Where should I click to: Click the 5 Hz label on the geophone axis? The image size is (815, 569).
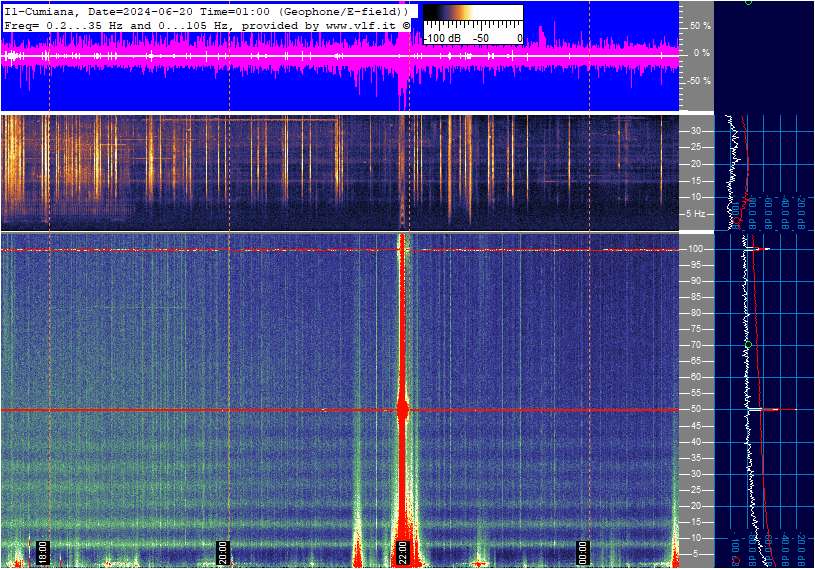coord(695,214)
